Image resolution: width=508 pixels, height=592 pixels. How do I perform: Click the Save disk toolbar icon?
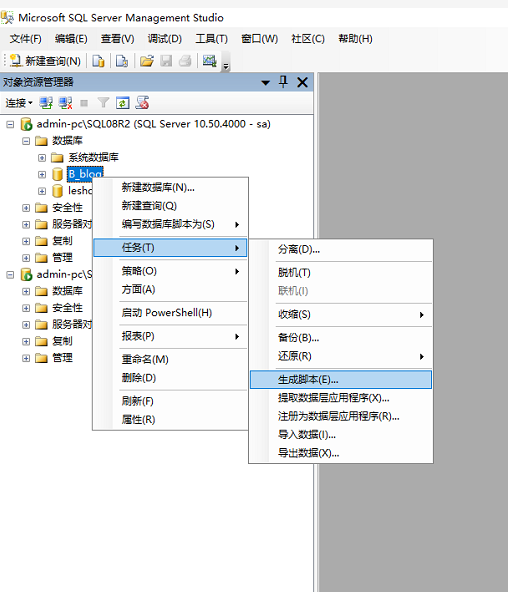(166, 61)
